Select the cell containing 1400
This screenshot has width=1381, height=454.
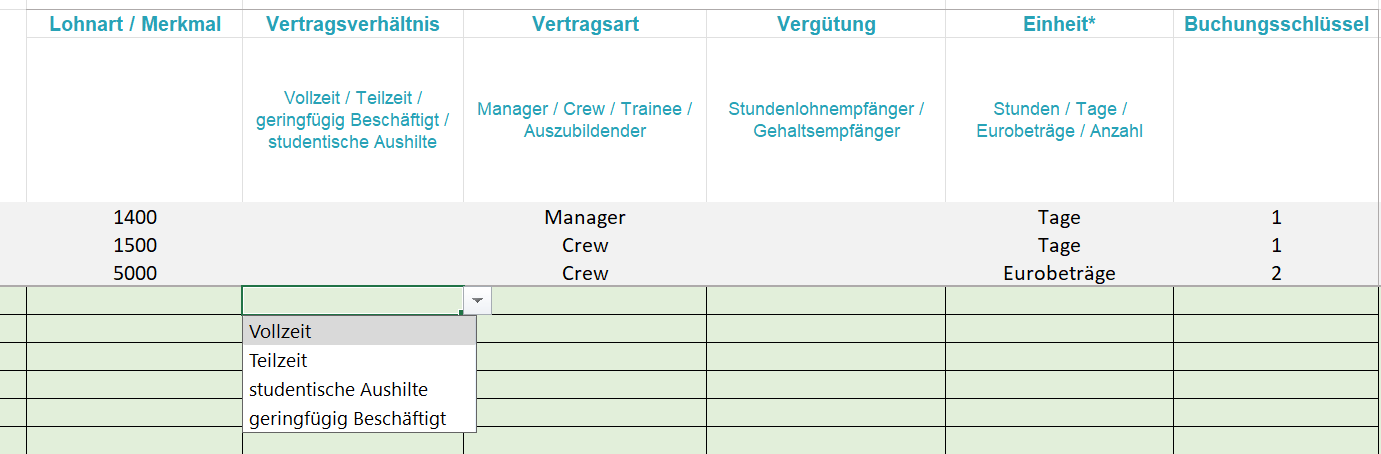[x=135, y=217]
